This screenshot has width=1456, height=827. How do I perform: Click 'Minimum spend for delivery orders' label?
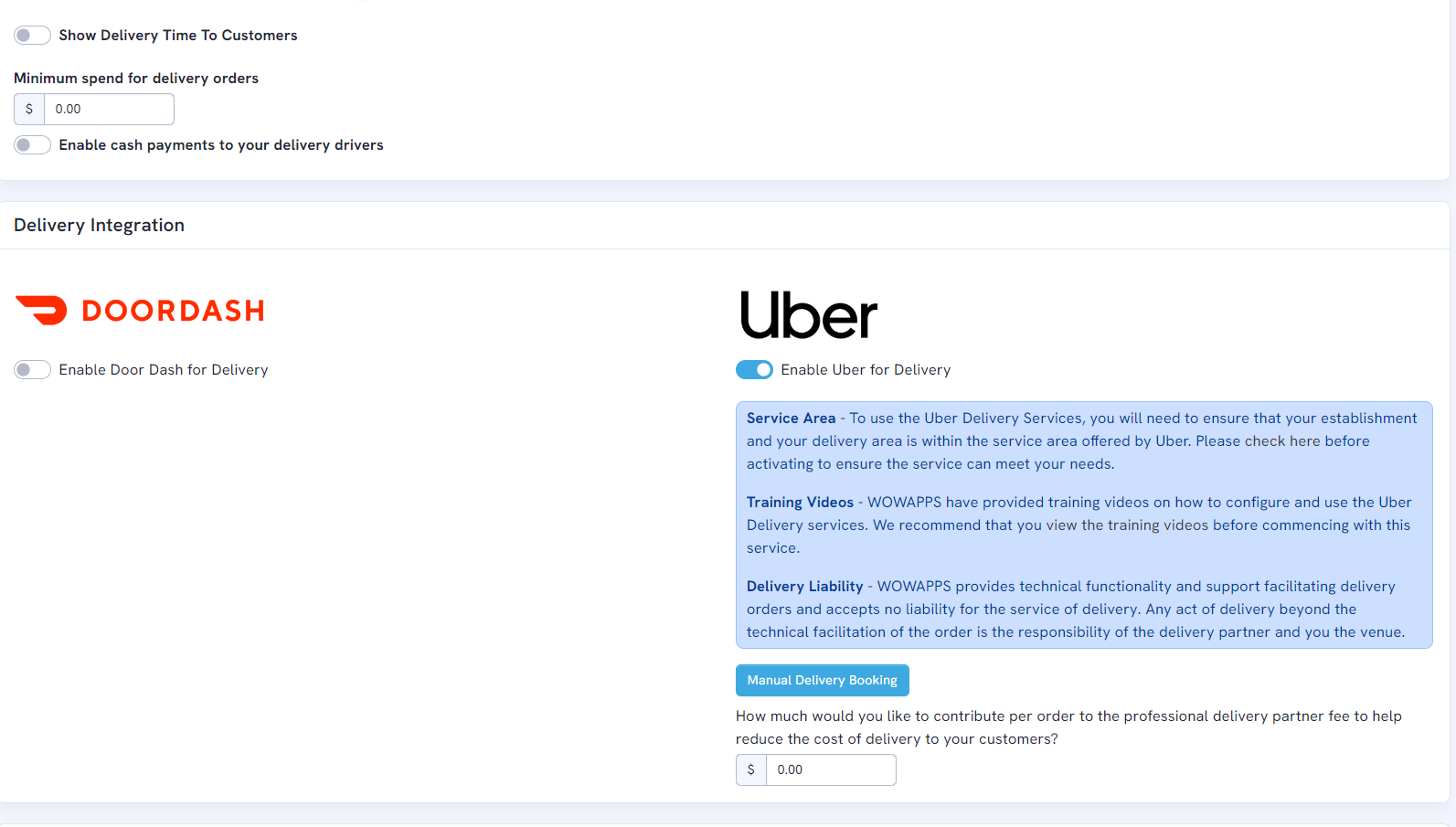point(136,79)
